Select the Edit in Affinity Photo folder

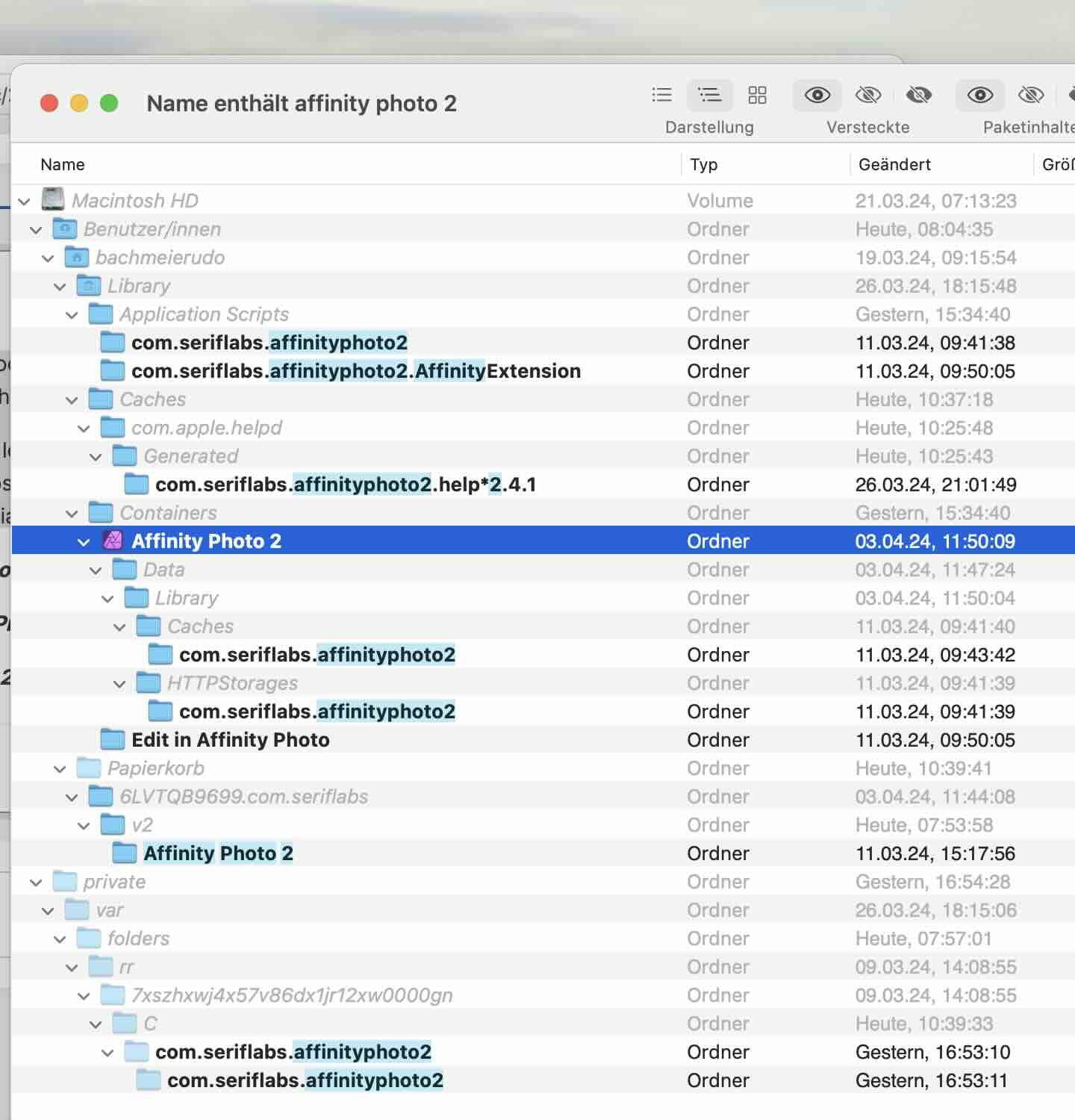543,740
